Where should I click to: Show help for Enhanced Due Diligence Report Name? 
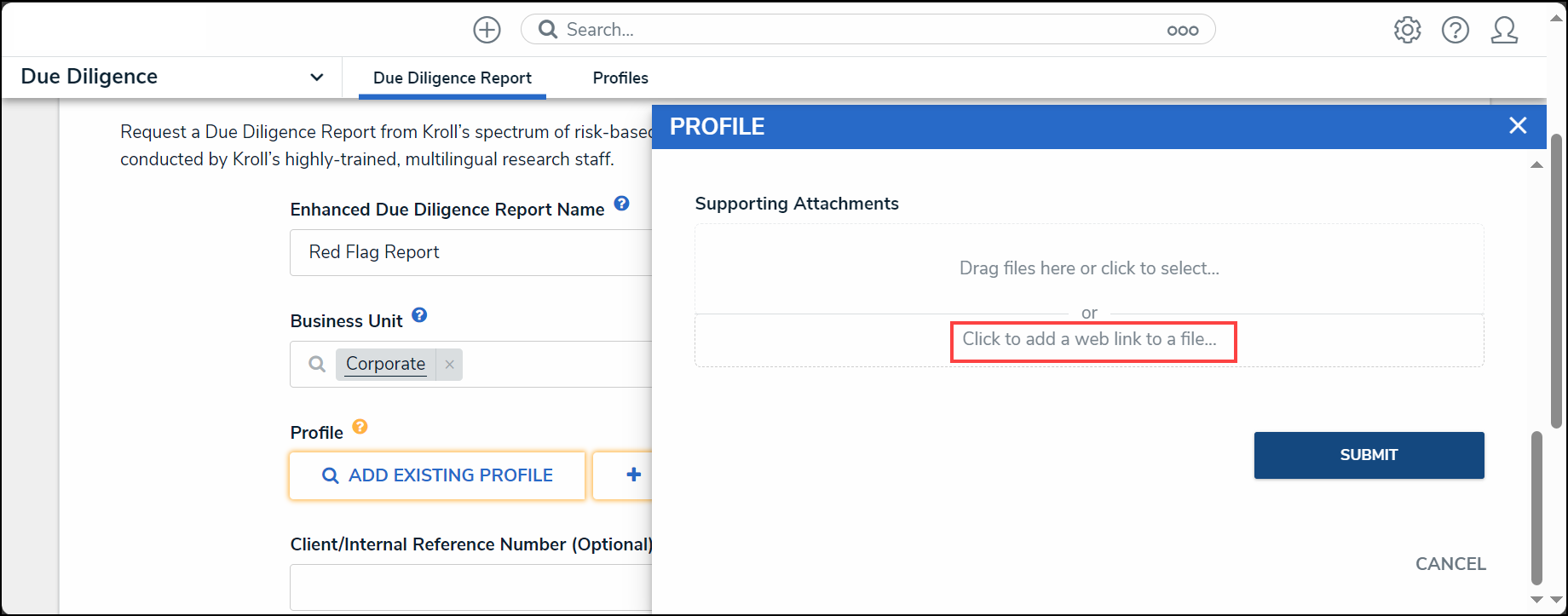click(622, 204)
